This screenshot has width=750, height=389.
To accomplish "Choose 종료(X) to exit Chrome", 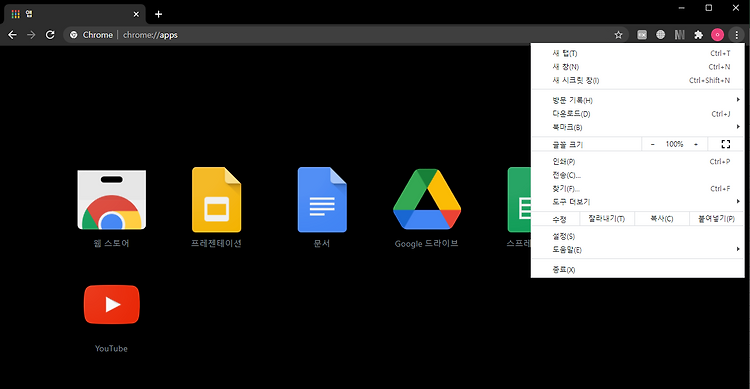I will click(x=638, y=269).
